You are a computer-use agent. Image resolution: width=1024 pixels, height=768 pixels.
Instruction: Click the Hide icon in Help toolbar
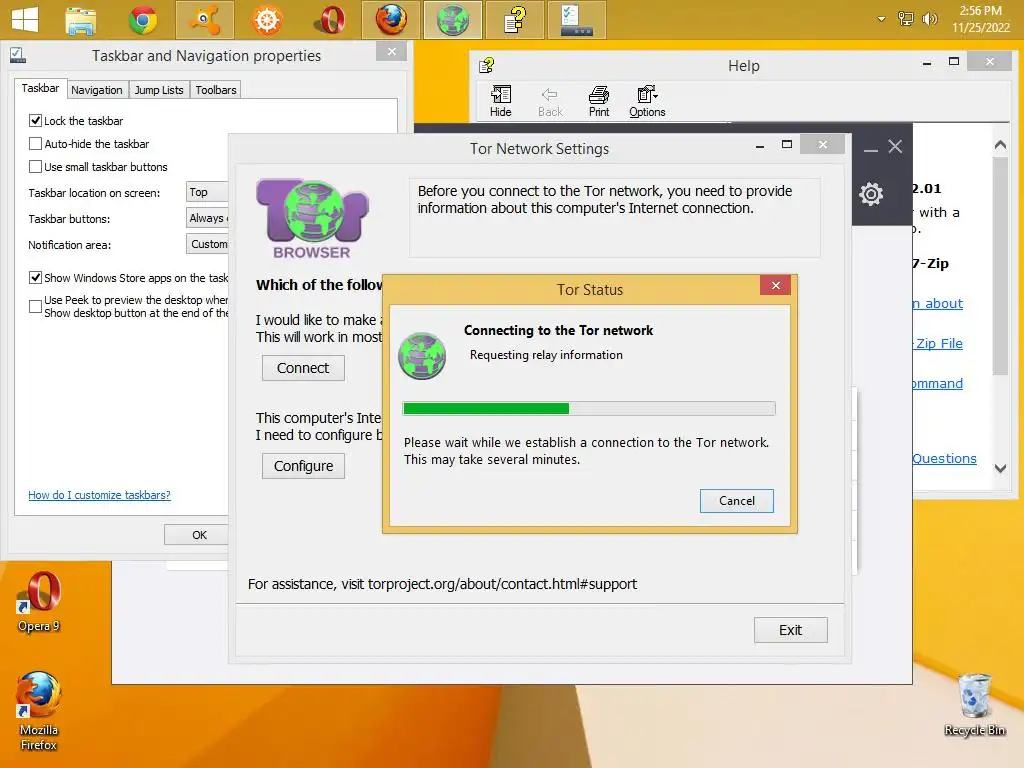pos(501,101)
